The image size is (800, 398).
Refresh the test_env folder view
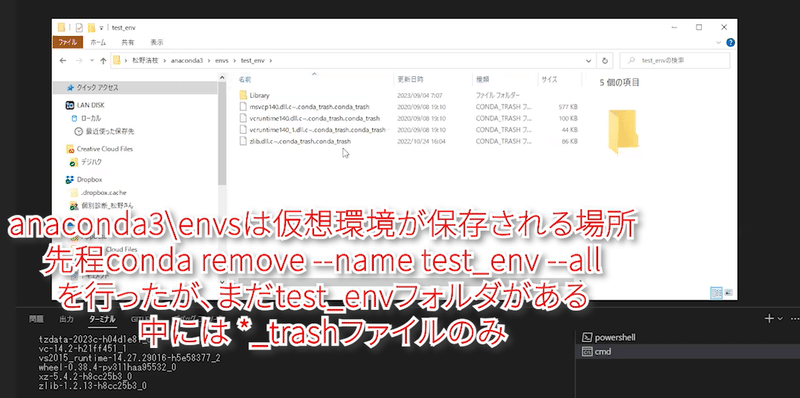click(x=605, y=60)
